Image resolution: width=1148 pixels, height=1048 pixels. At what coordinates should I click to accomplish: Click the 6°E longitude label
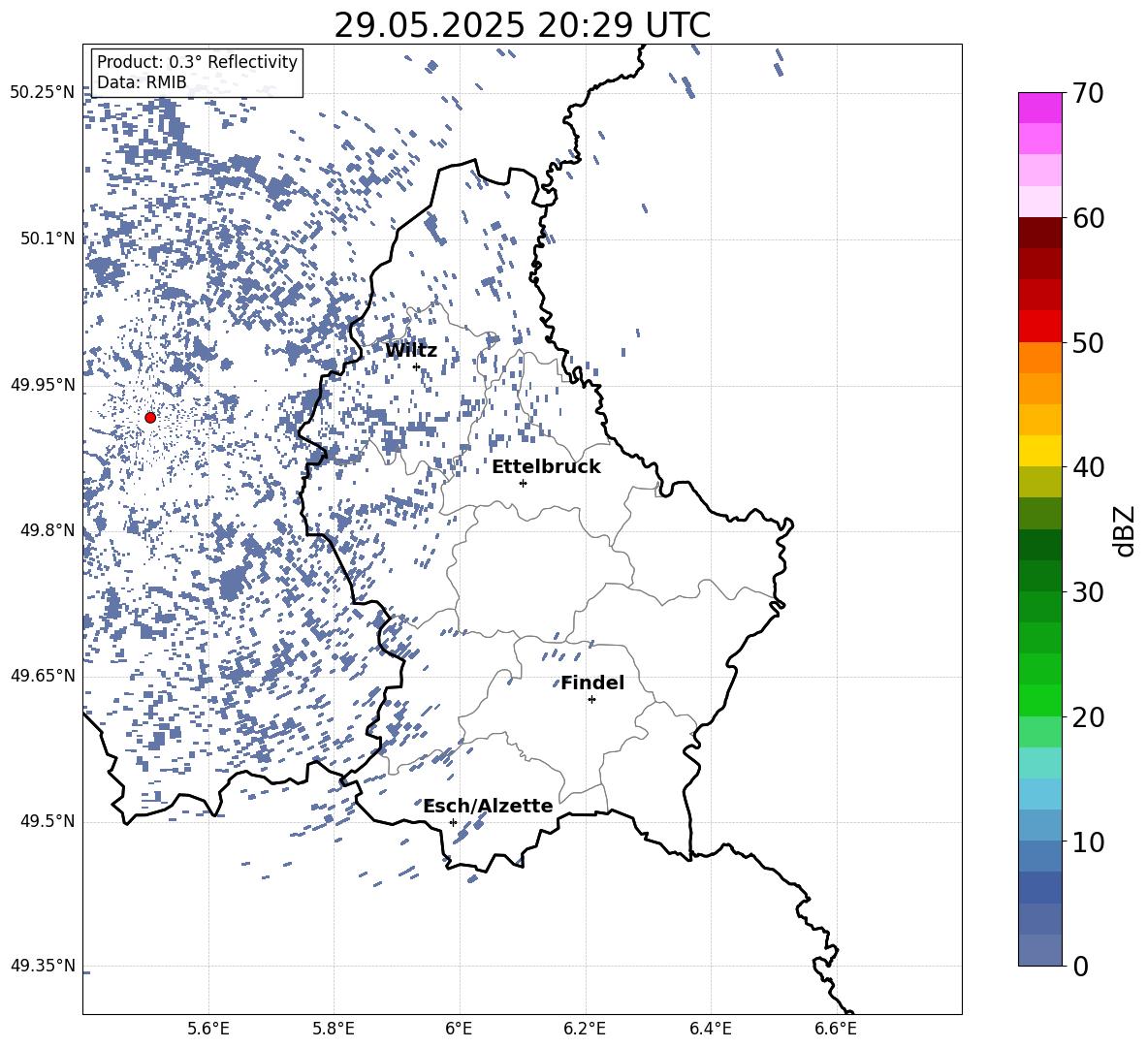459,1030
